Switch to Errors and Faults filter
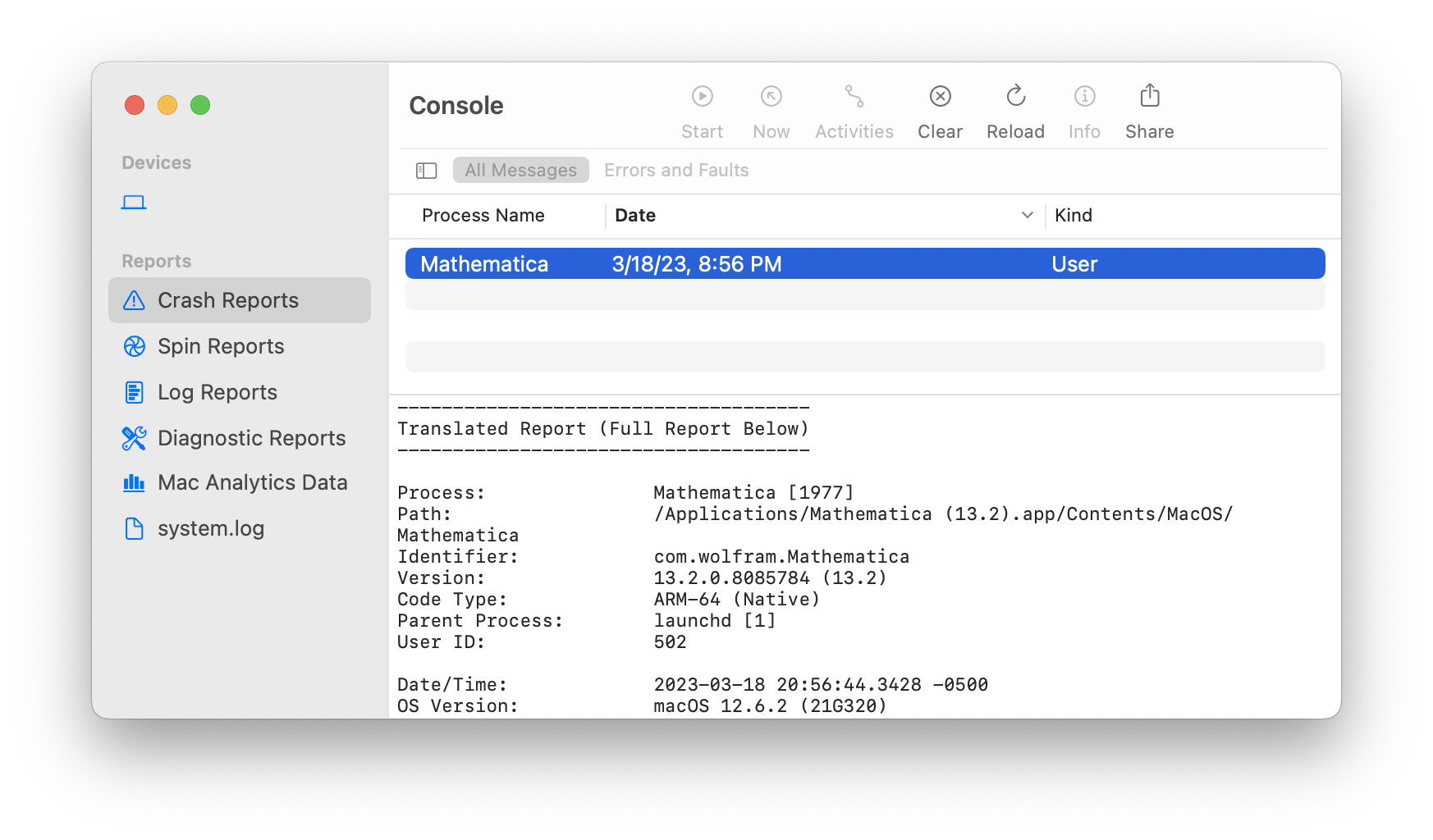Screen dimensions: 1433x840 (x=676, y=171)
